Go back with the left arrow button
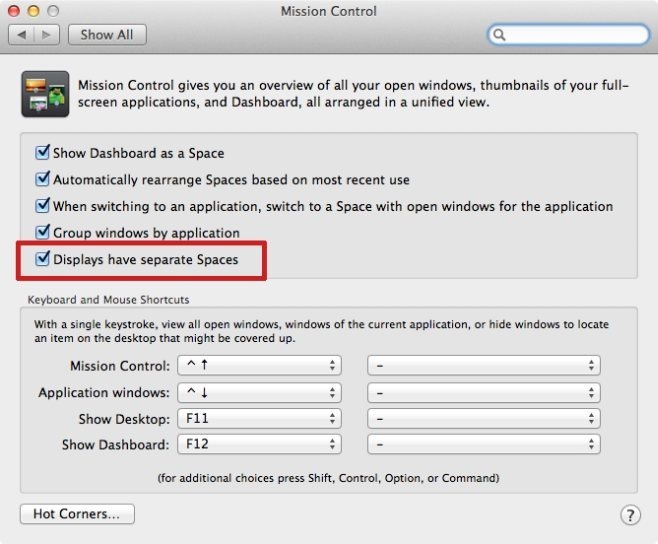 [x=21, y=34]
